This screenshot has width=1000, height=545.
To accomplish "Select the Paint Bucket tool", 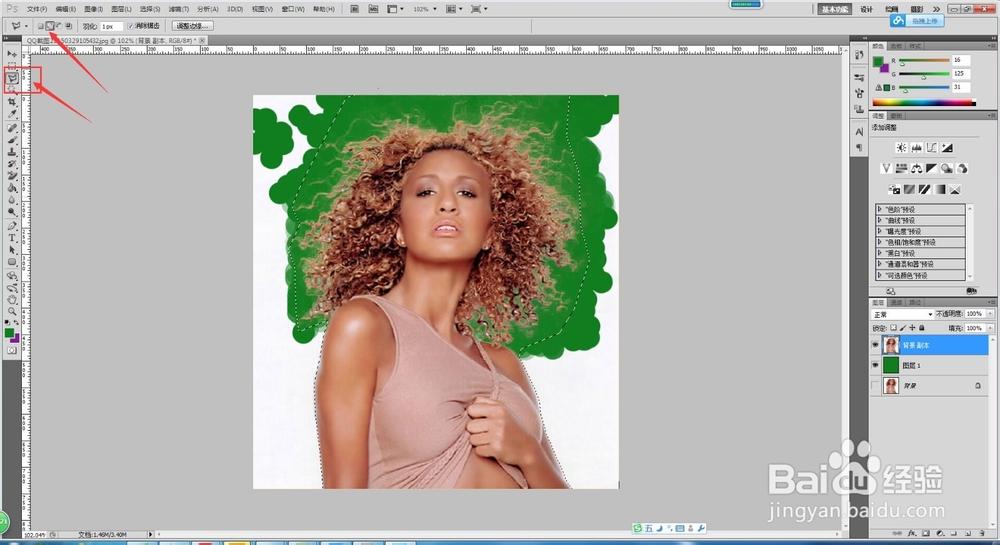I will (x=11, y=188).
